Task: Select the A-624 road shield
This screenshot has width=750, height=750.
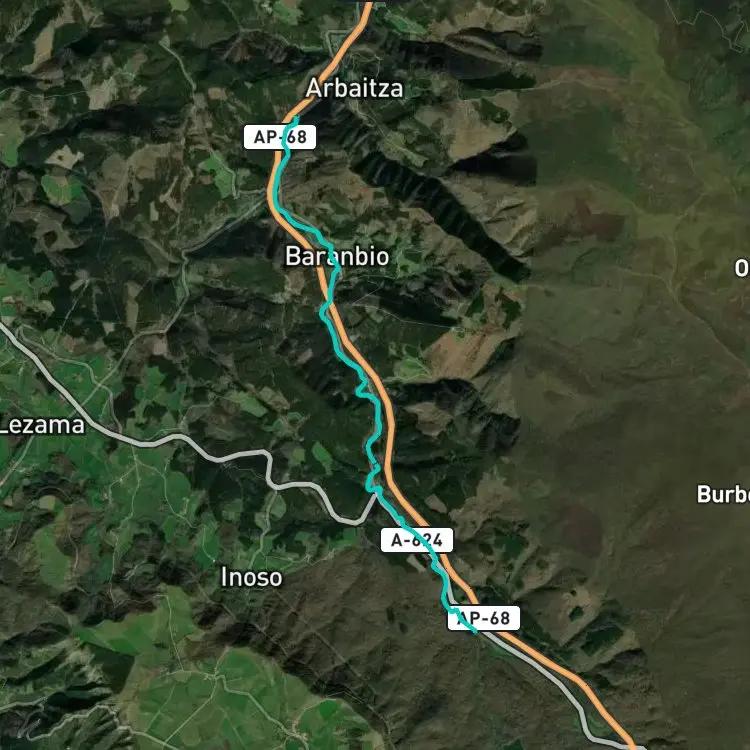Action: (417, 540)
